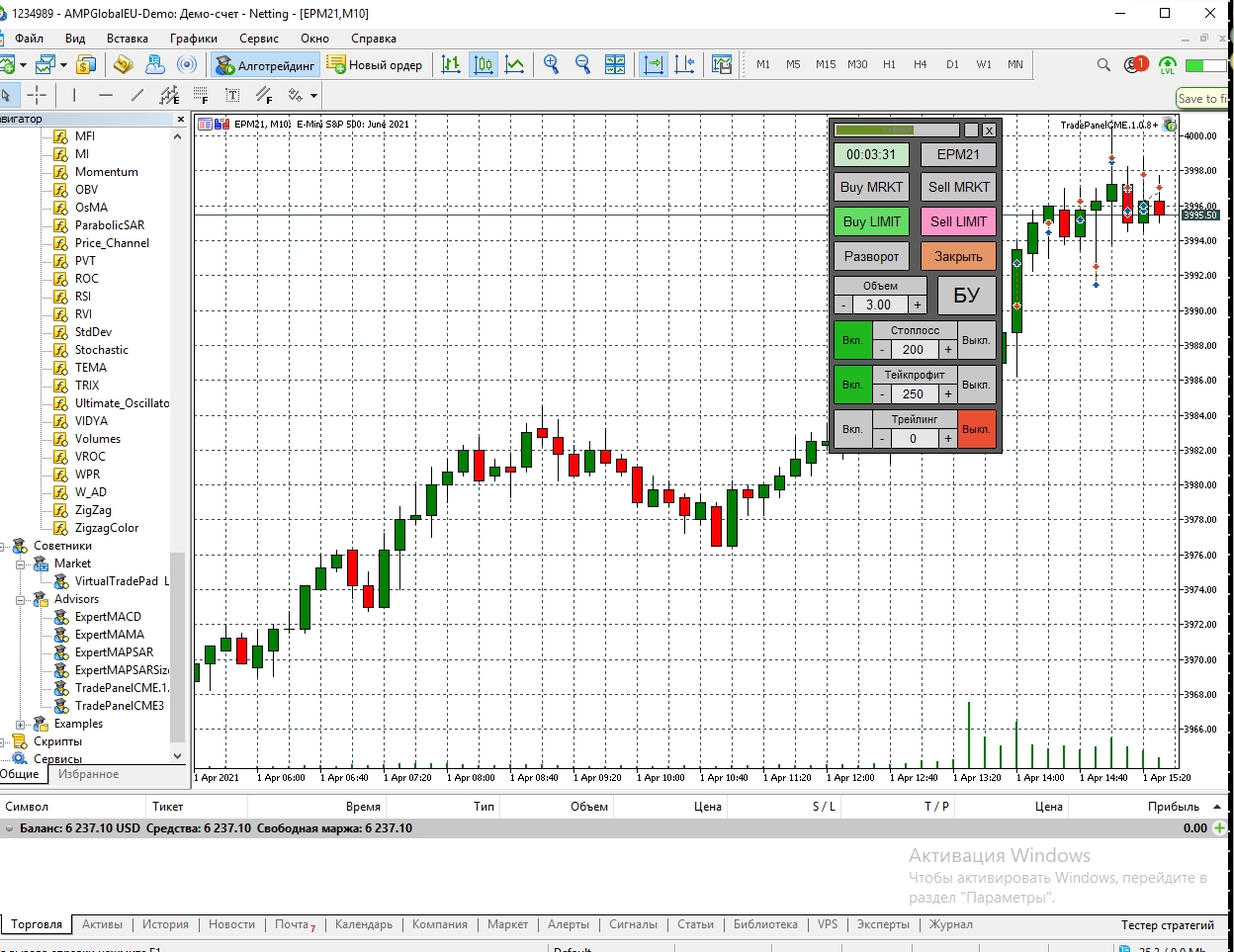Viewport: 1234px width, 952px height.
Task: Select the H1 timeframe
Action: click(889, 64)
